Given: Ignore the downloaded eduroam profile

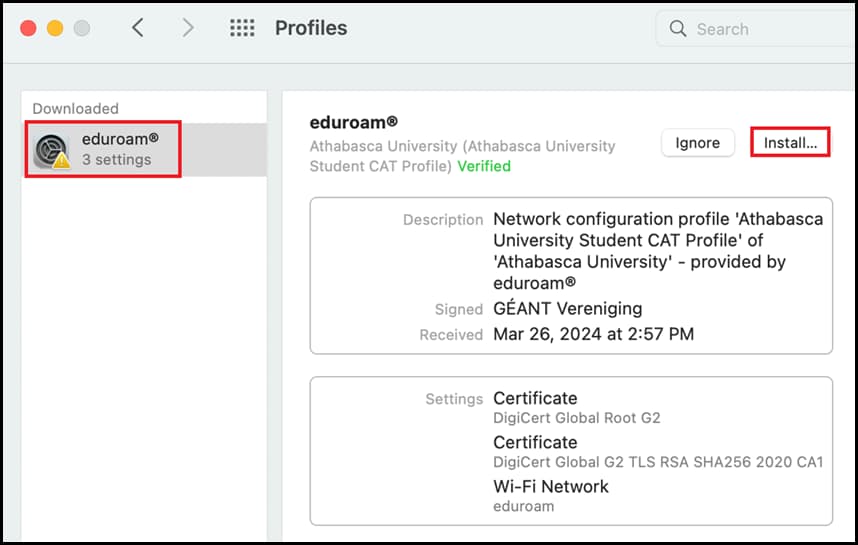Looking at the screenshot, I should tap(698, 143).
